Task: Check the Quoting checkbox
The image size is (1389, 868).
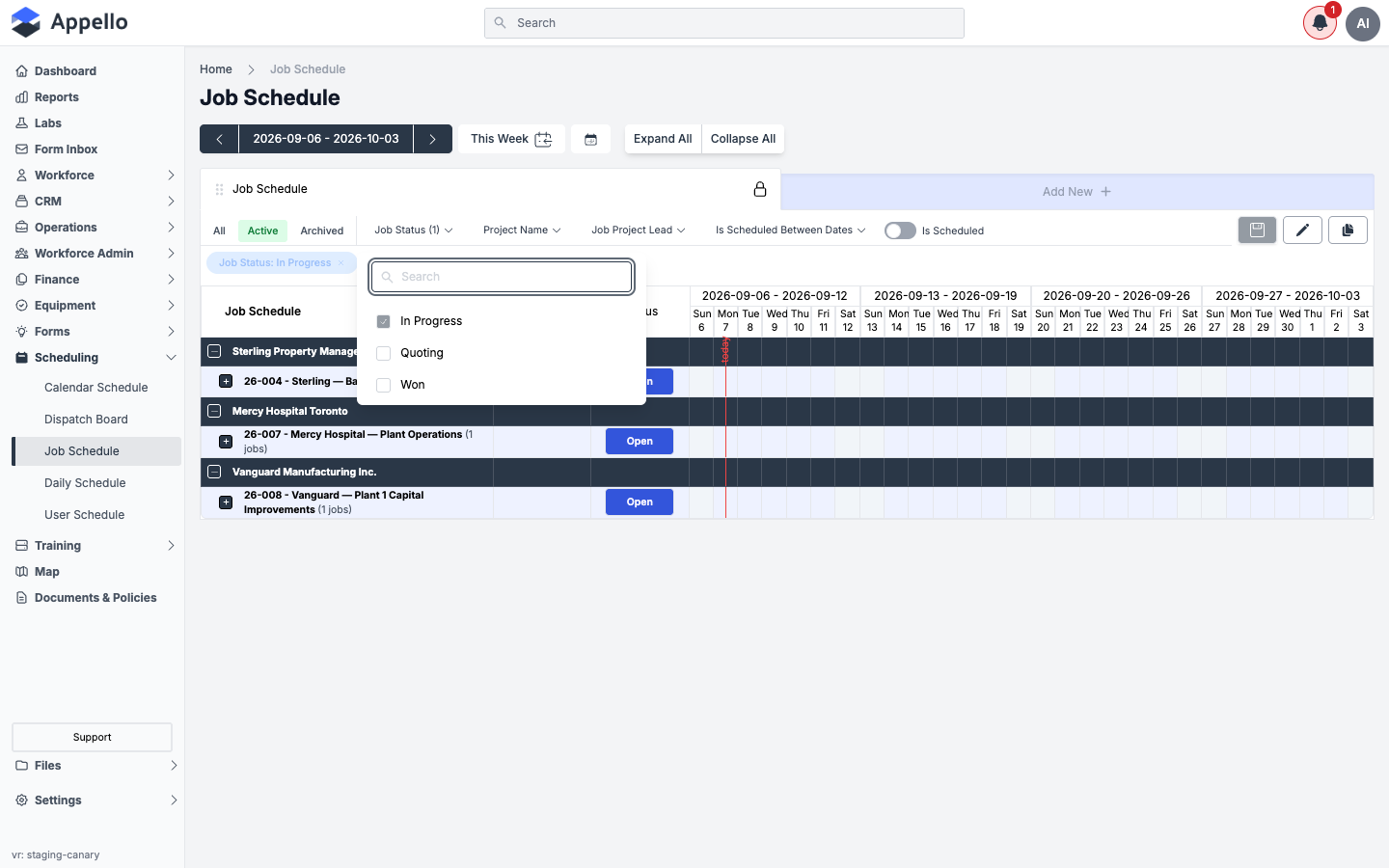Action: coord(383,353)
